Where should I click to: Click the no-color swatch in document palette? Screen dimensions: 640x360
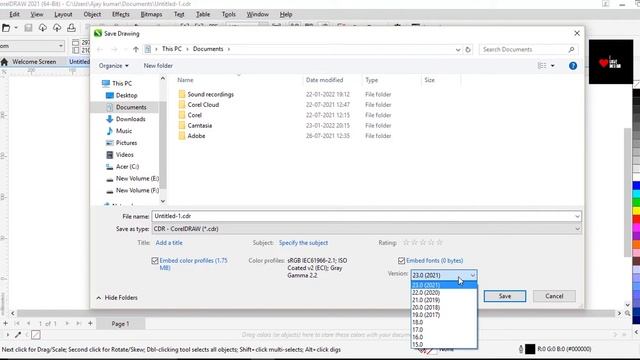coord(36,335)
